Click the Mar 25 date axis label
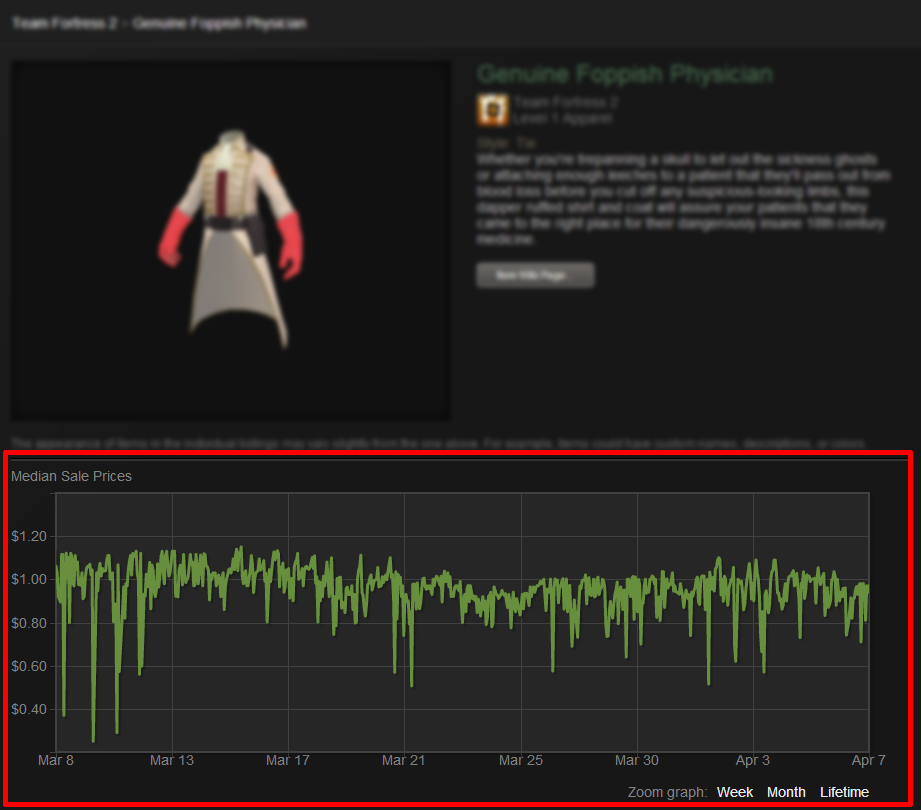921x810 pixels. [521, 760]
